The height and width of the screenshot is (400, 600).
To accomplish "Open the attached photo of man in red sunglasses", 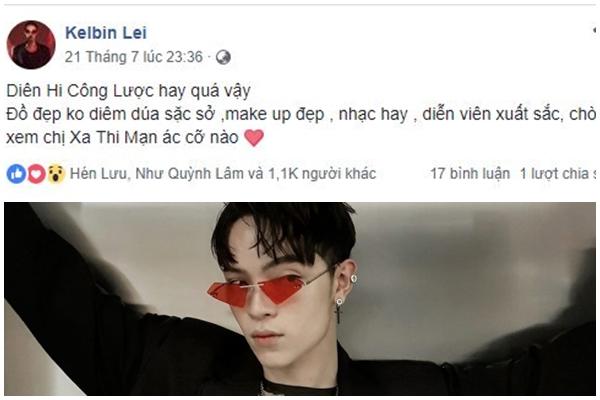I will click(x=300, y=299).
